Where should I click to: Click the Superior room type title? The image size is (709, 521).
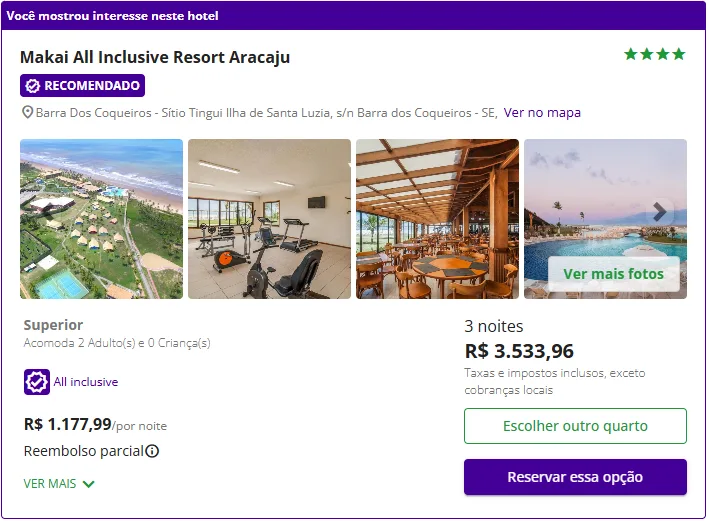point(53,325)
